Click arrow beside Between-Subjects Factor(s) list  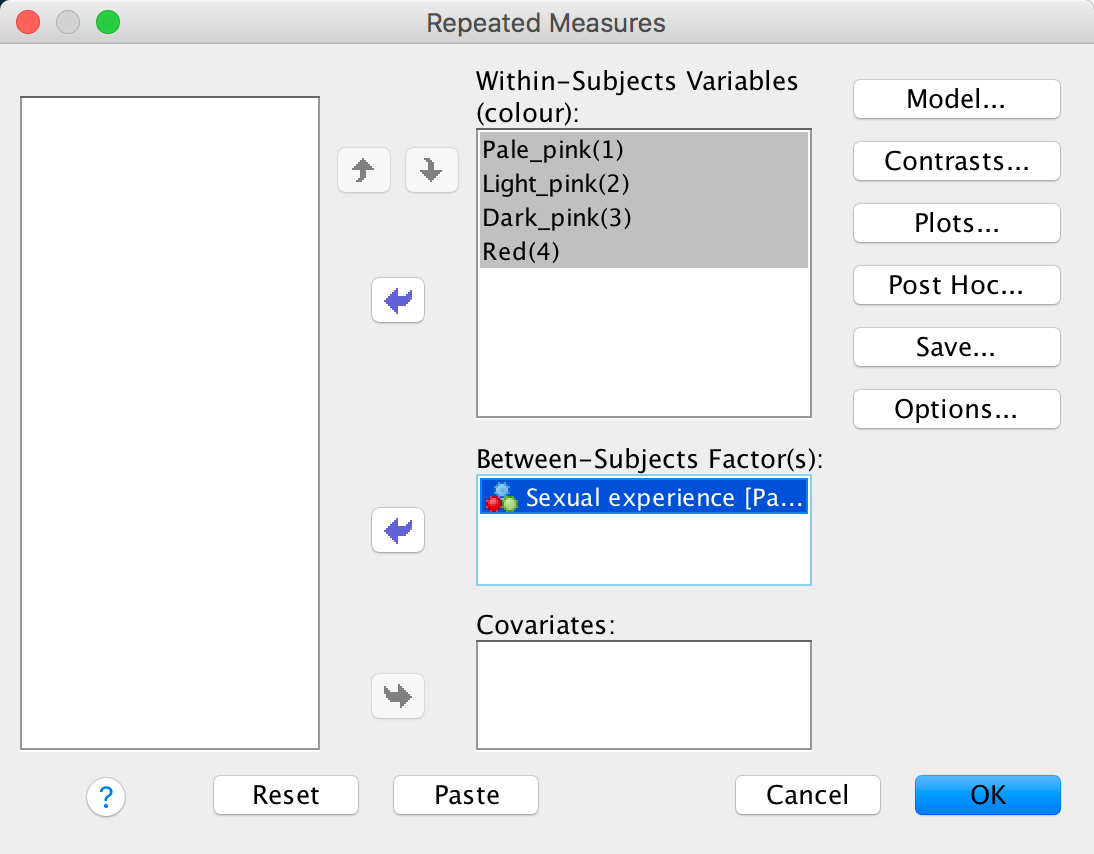(x=398, y=530)
